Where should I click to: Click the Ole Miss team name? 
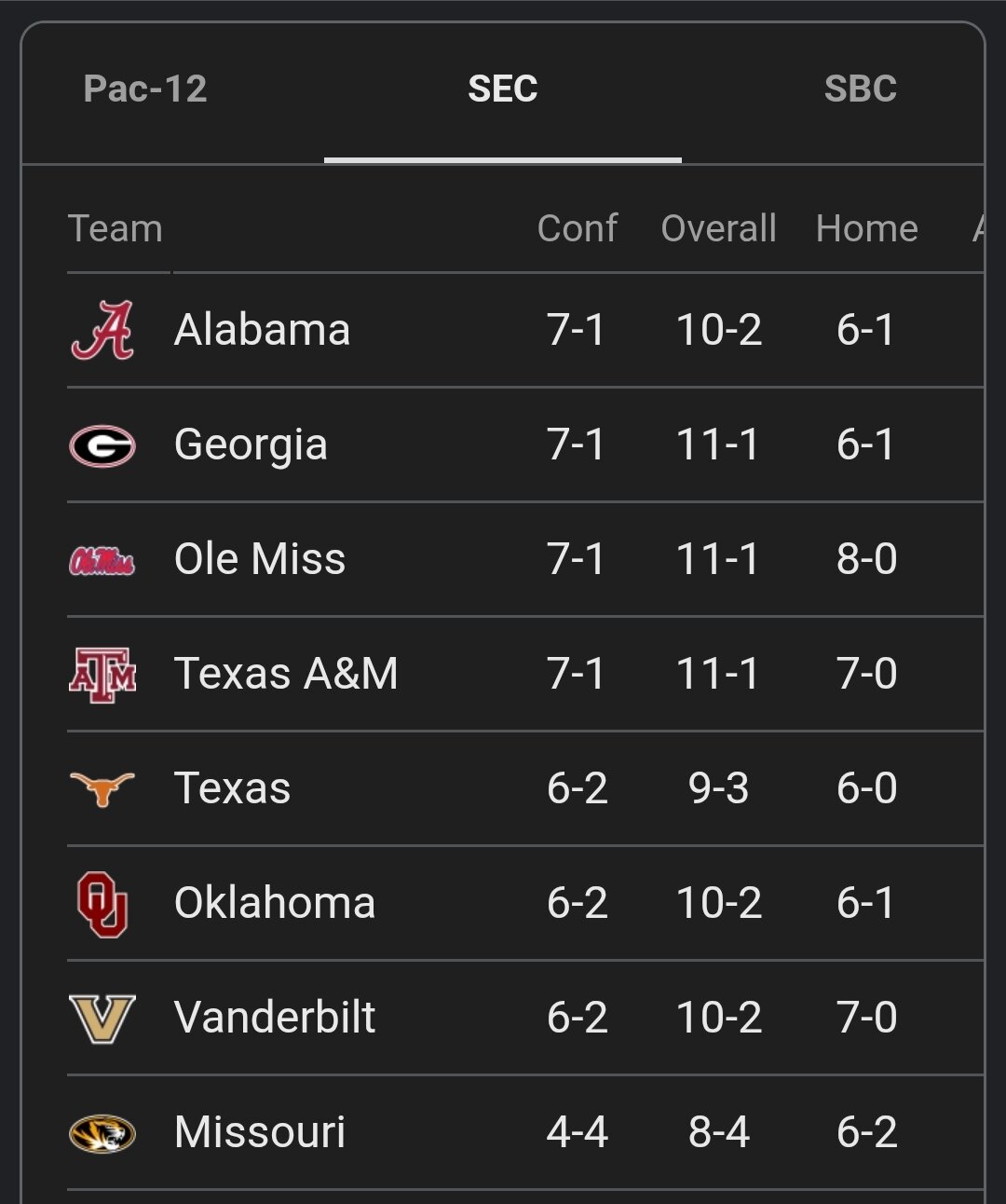point(260,559)
